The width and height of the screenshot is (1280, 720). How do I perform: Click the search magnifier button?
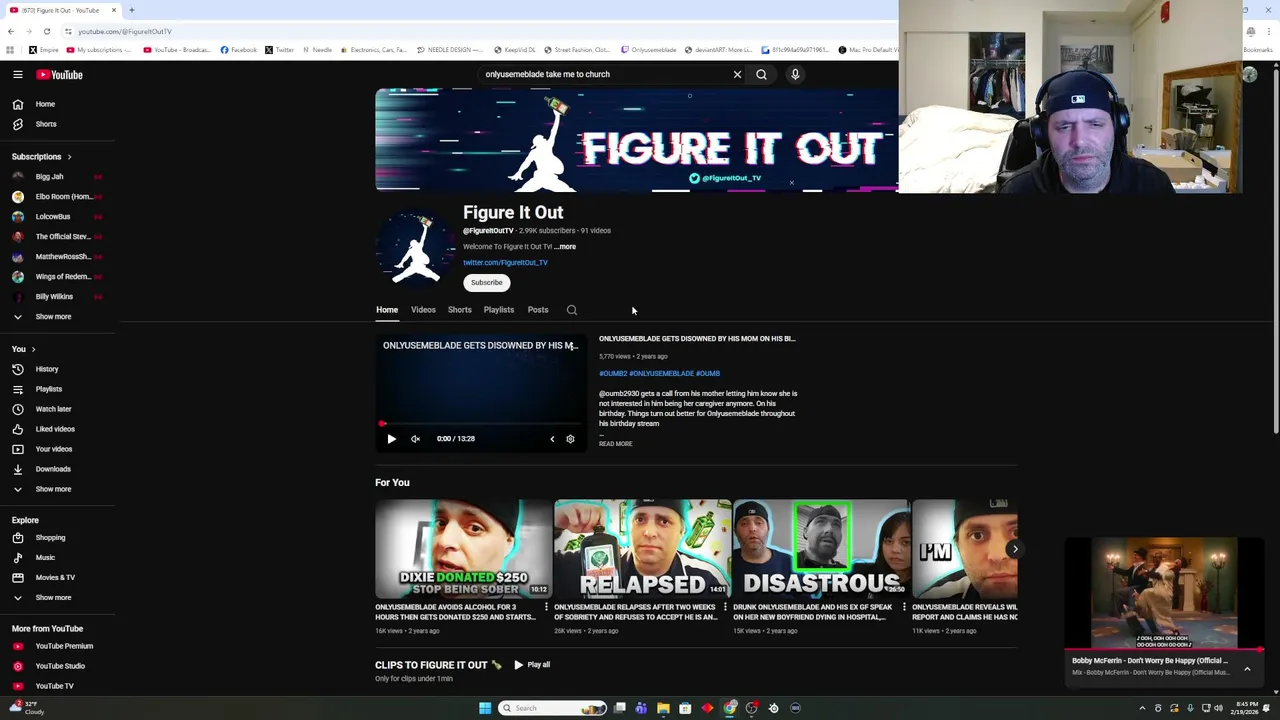point(761,74)
